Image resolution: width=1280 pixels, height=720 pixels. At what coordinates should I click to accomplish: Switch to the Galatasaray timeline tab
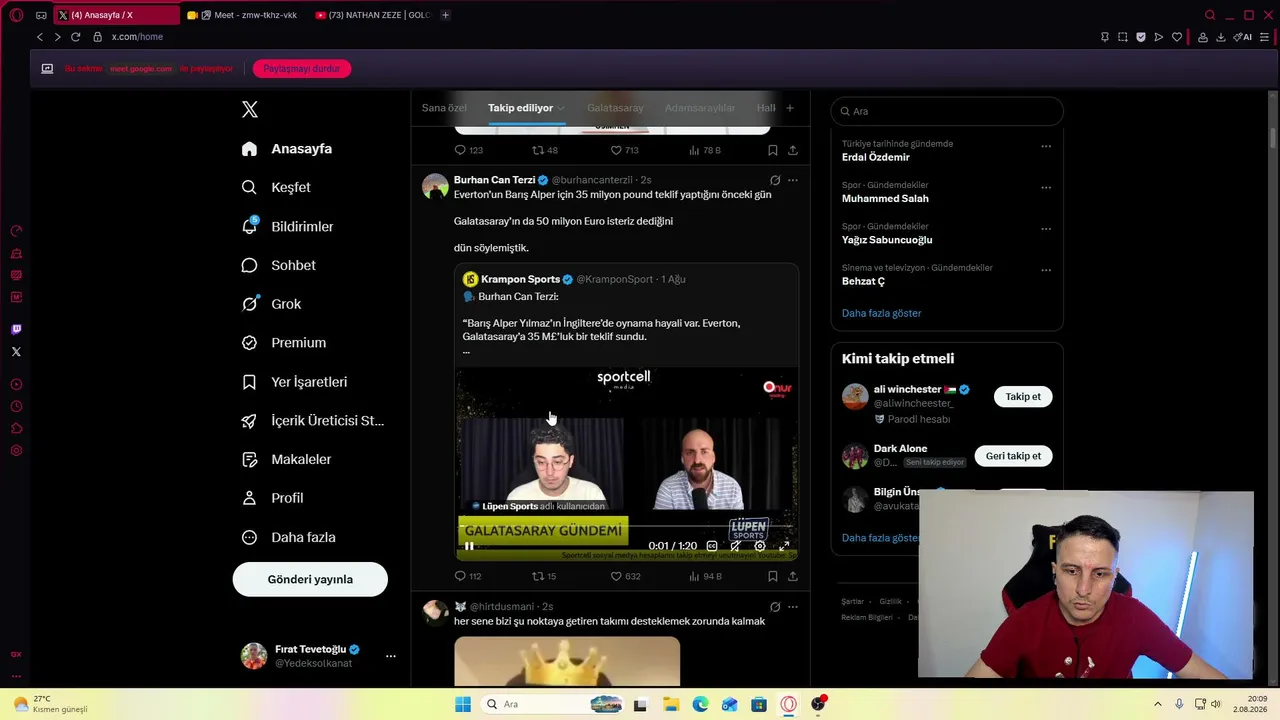[615, 108]
